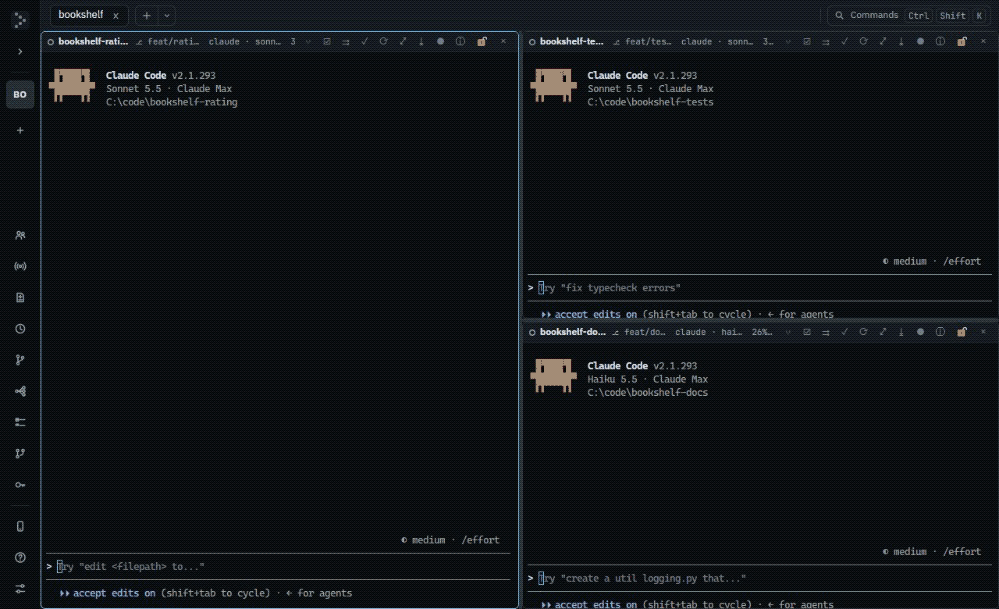Open the new tab dropdown arrow

click(166, 16)
